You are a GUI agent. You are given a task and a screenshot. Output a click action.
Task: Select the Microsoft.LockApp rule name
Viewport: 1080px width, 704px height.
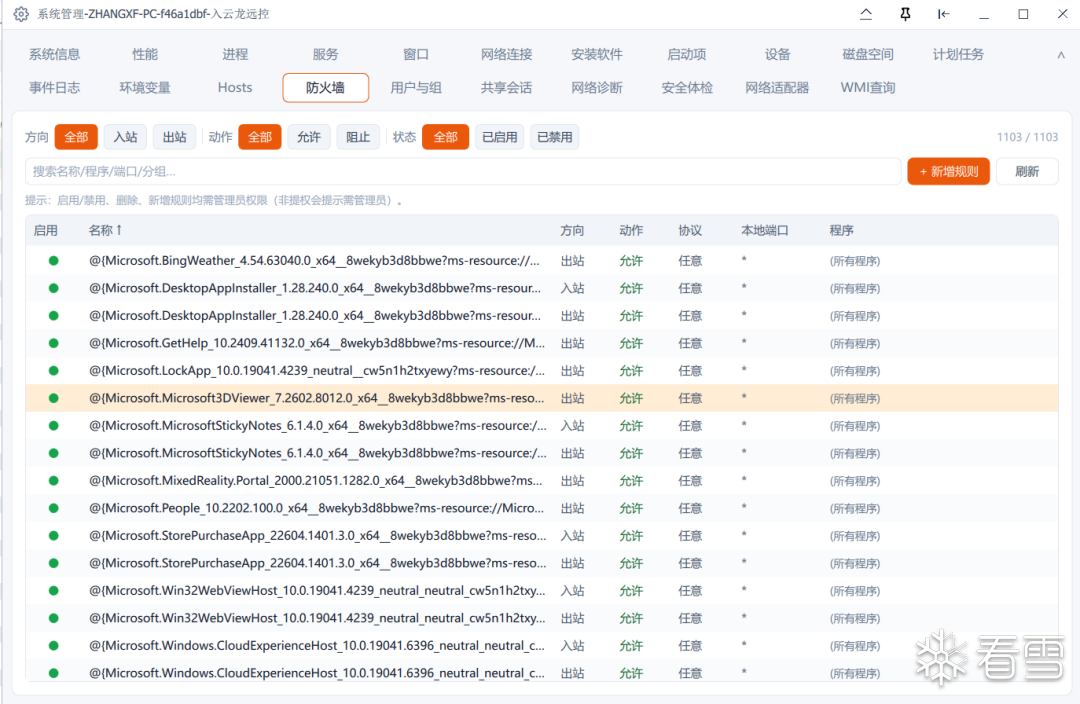point(317,371)
